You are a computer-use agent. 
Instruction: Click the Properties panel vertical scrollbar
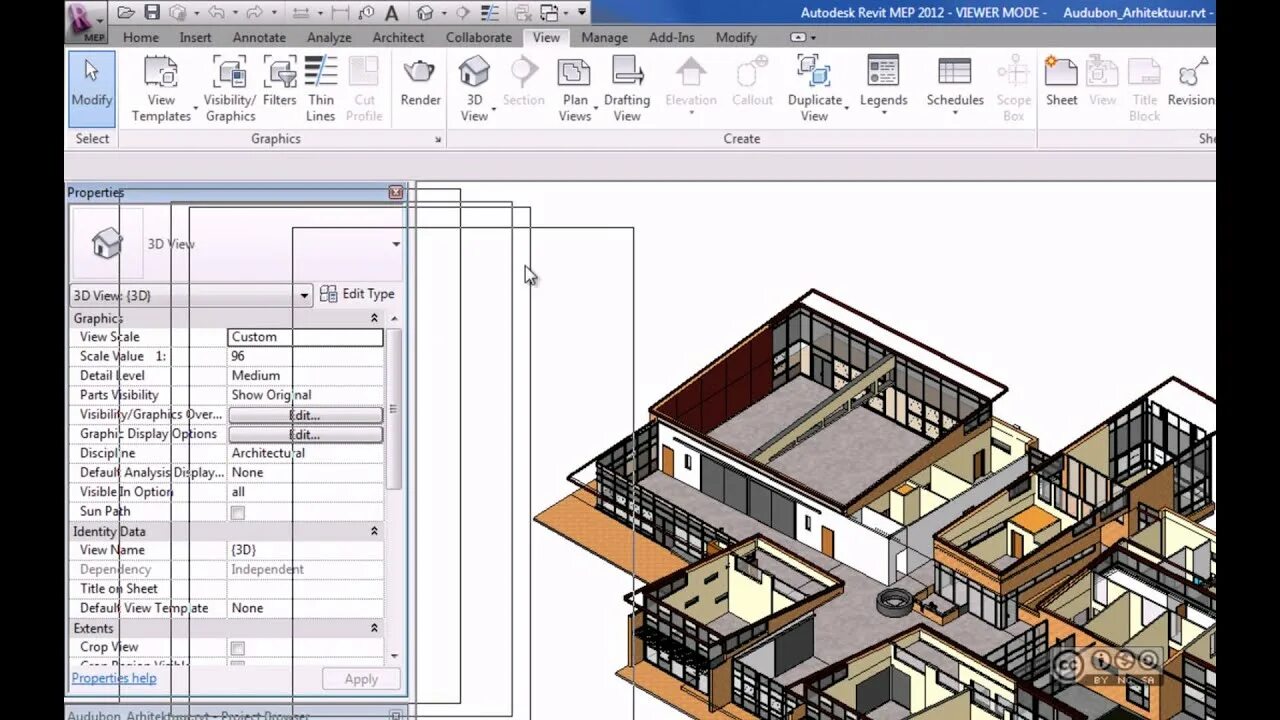393,408
